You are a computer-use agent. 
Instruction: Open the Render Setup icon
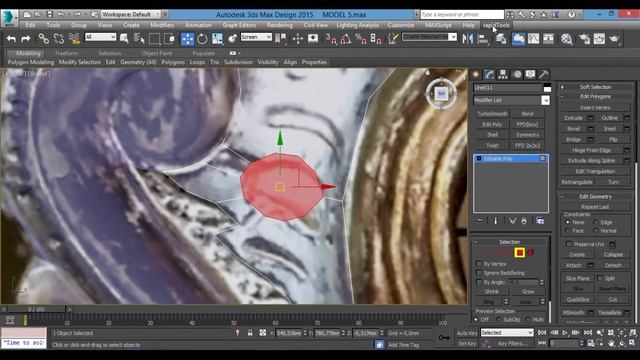click(x=584, y=39)
